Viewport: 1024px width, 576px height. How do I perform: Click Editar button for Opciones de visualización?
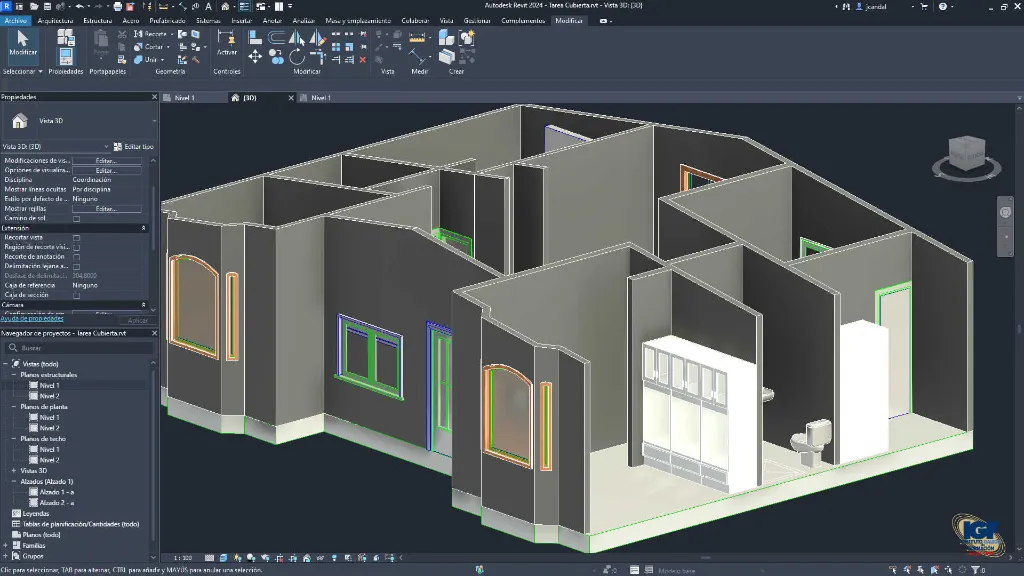106,170
